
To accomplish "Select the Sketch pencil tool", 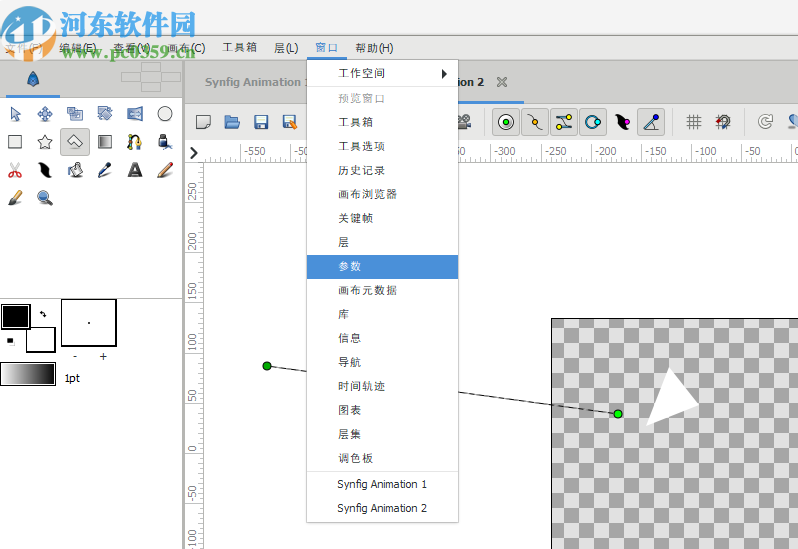I will point(165,170).
